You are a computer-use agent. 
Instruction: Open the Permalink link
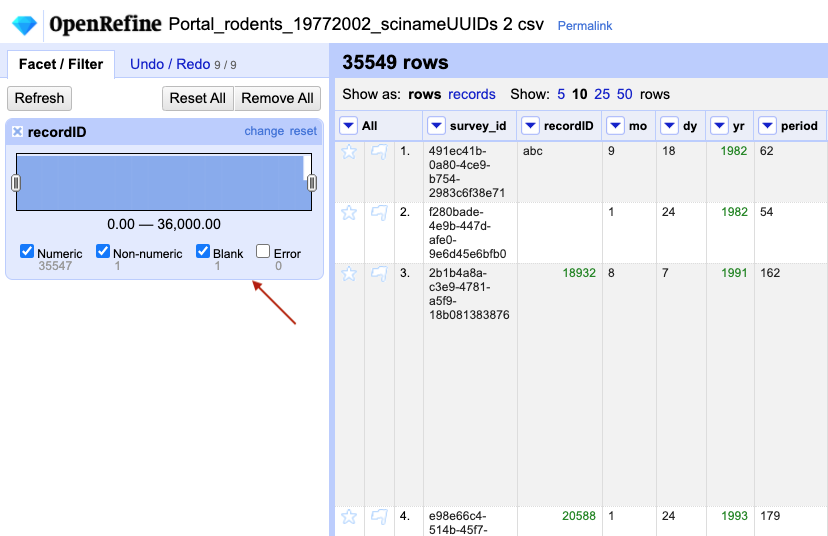[585, 26]
